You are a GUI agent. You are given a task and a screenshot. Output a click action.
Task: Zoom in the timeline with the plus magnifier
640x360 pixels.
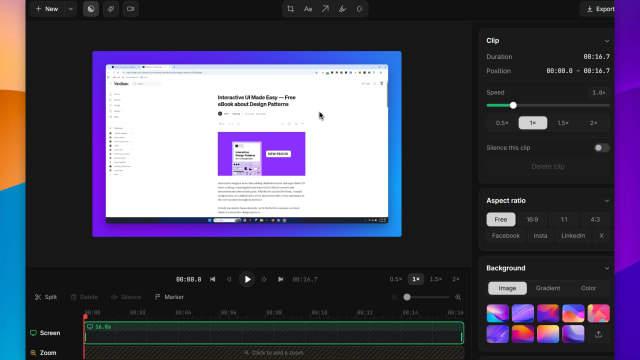pos(458,297)
